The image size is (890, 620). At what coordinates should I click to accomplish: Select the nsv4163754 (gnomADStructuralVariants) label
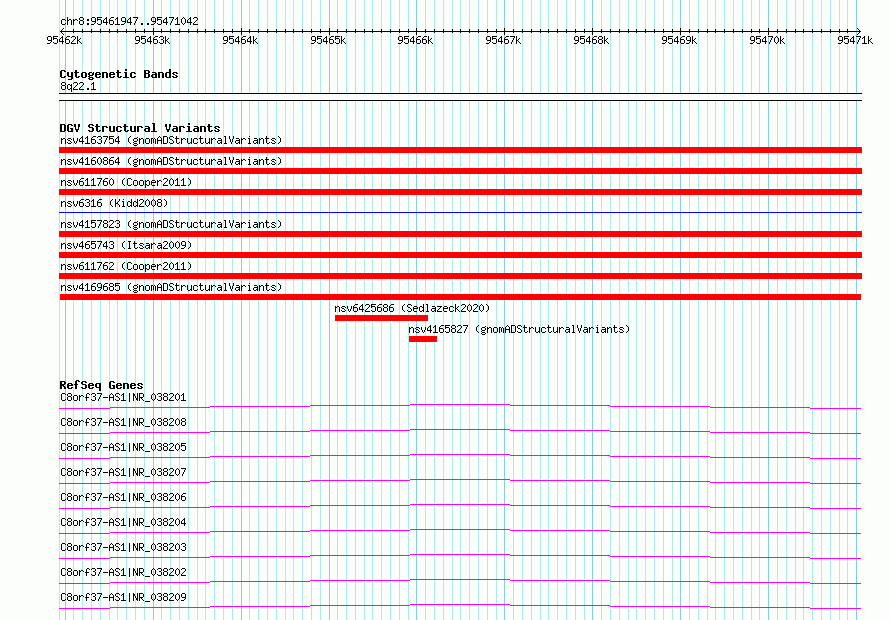[171, 140]
